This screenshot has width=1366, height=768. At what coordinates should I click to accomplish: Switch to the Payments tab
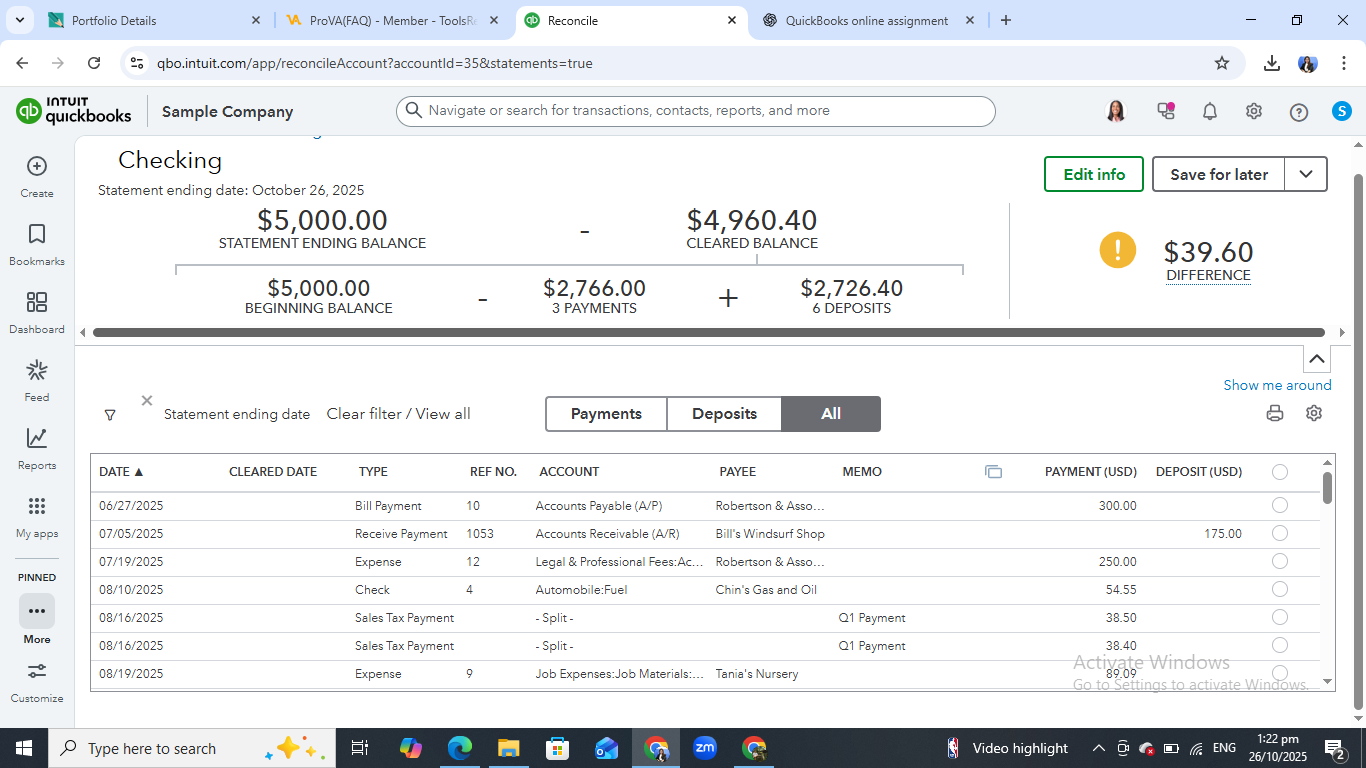606,414
